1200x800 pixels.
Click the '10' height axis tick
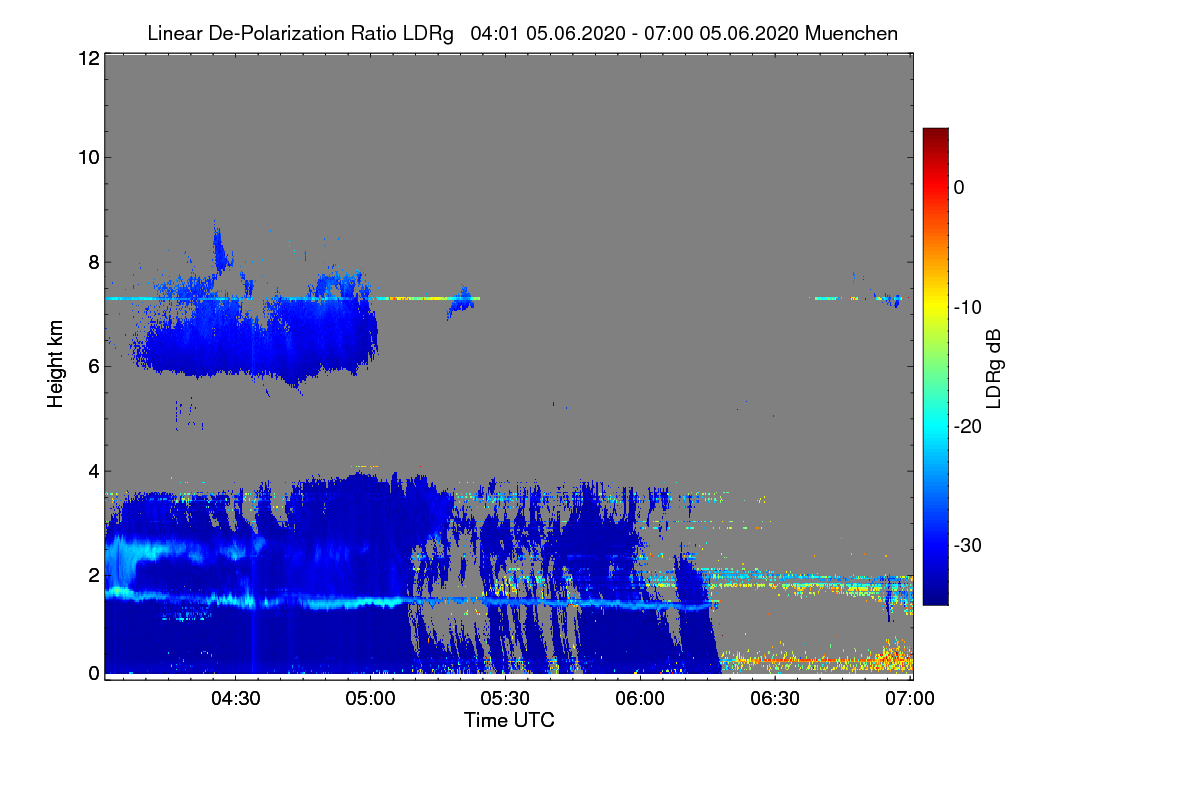[88, 157]
